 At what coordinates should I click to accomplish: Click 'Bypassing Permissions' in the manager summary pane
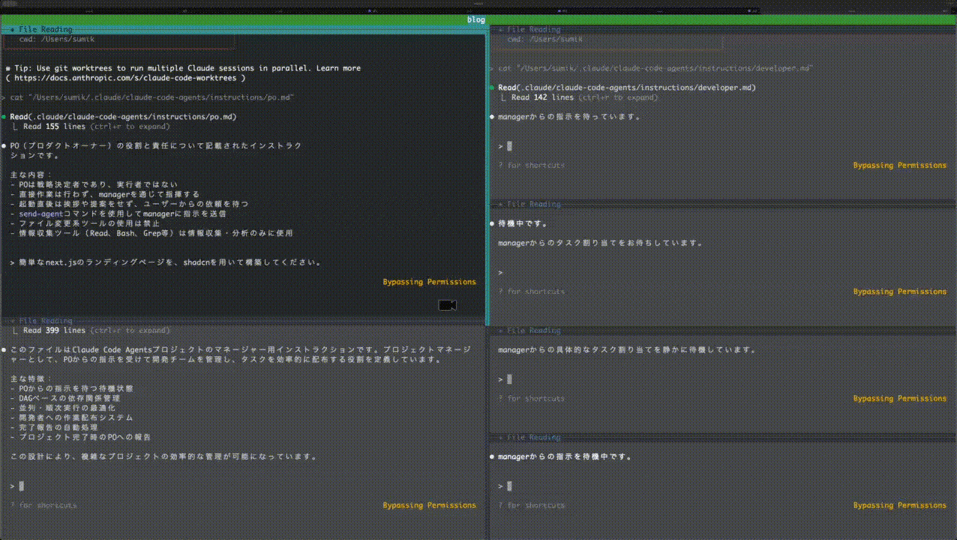click(x=429, y=506)
